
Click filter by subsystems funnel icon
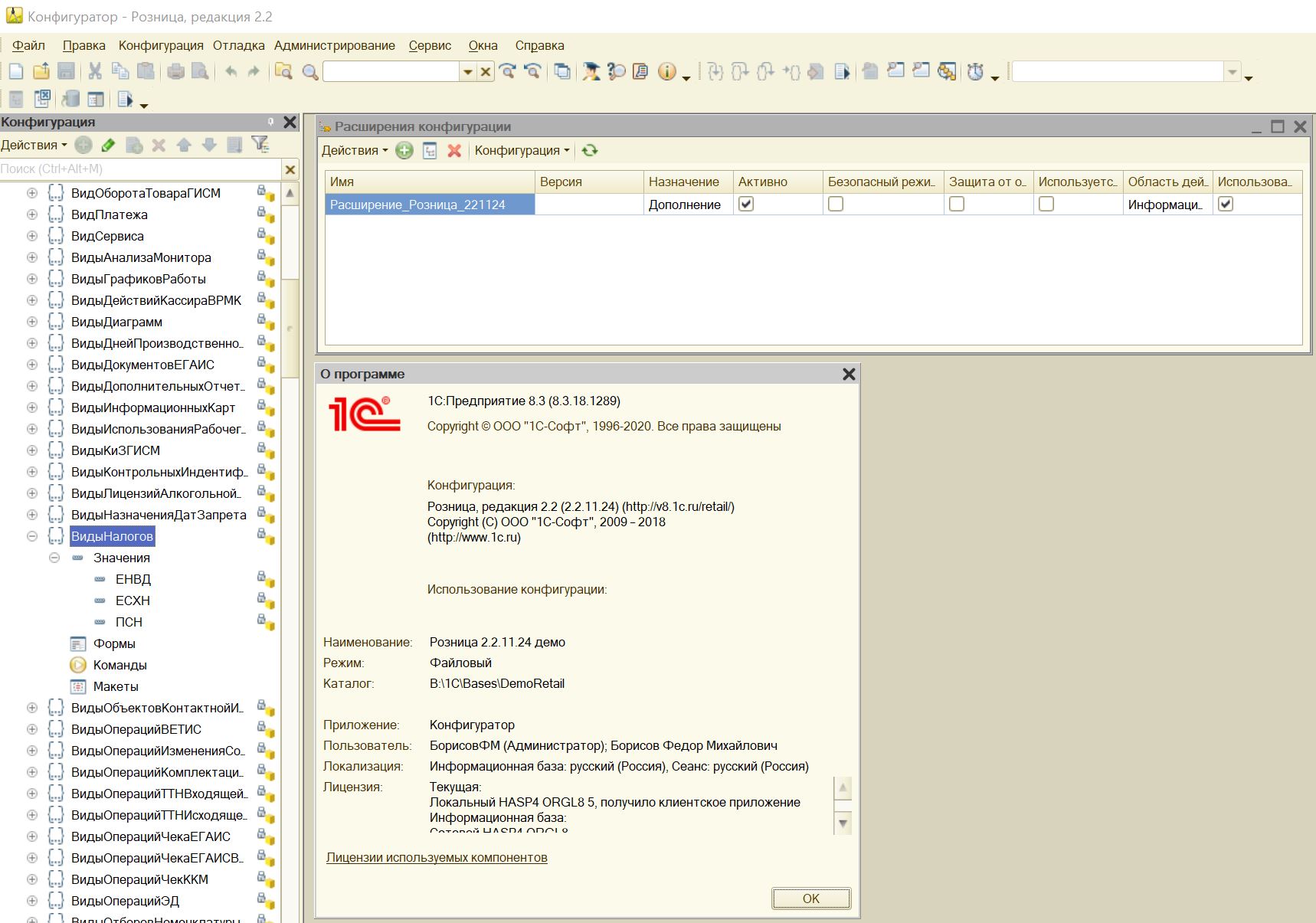(x=260, y=145)
